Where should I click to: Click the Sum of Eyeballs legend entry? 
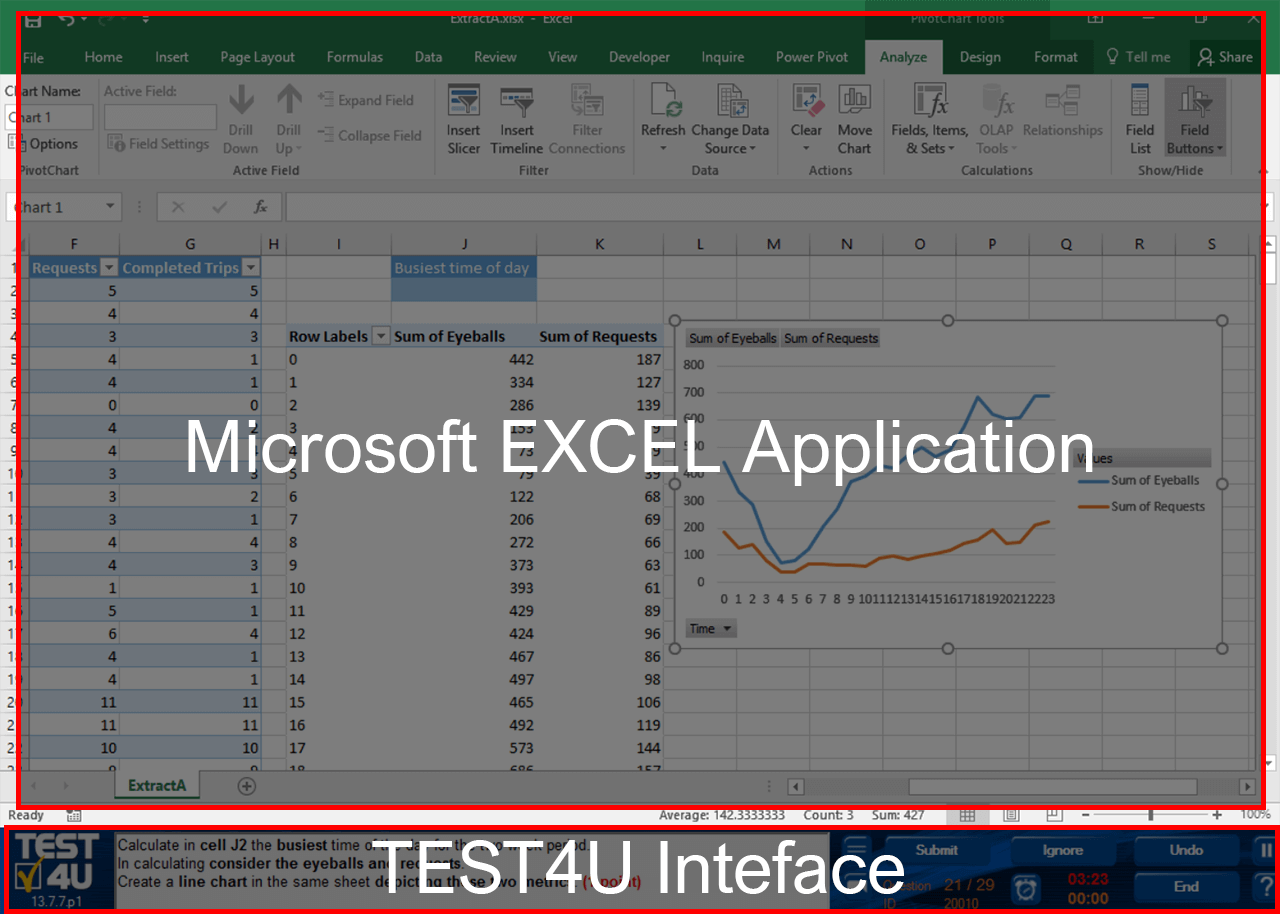click(1140, 480)
